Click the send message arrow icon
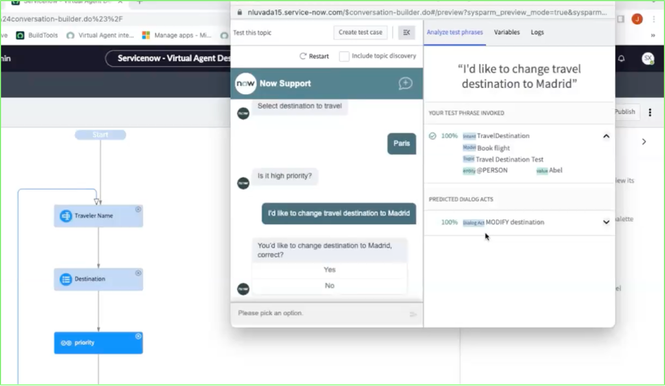 (x=413, y=314)
